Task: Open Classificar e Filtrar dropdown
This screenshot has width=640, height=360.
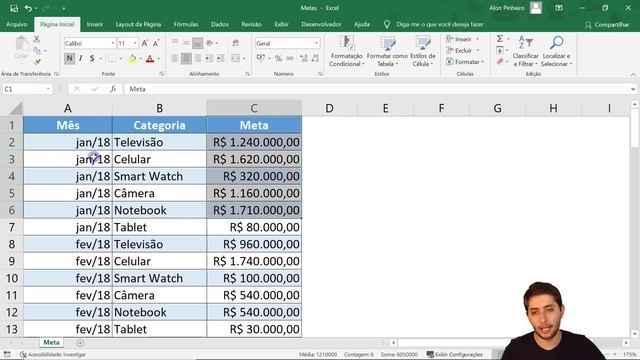Action: (525, 51)
